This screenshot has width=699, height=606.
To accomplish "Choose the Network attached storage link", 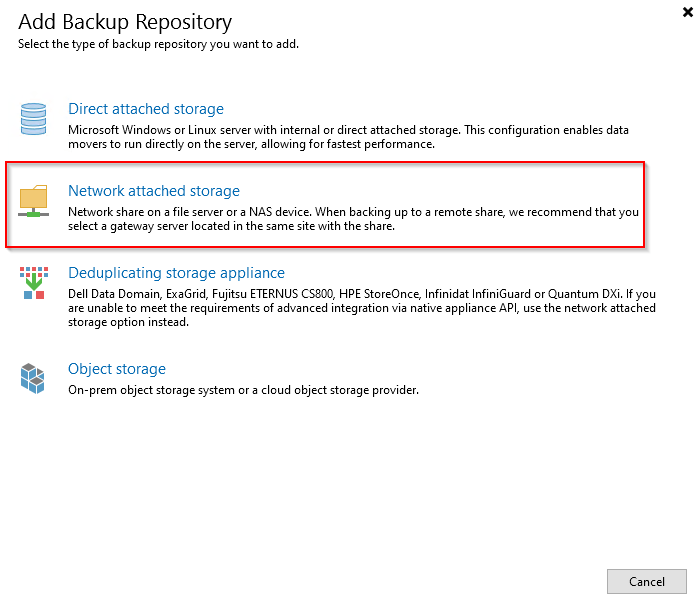I will pyautogui.click(x=153, y=191).
